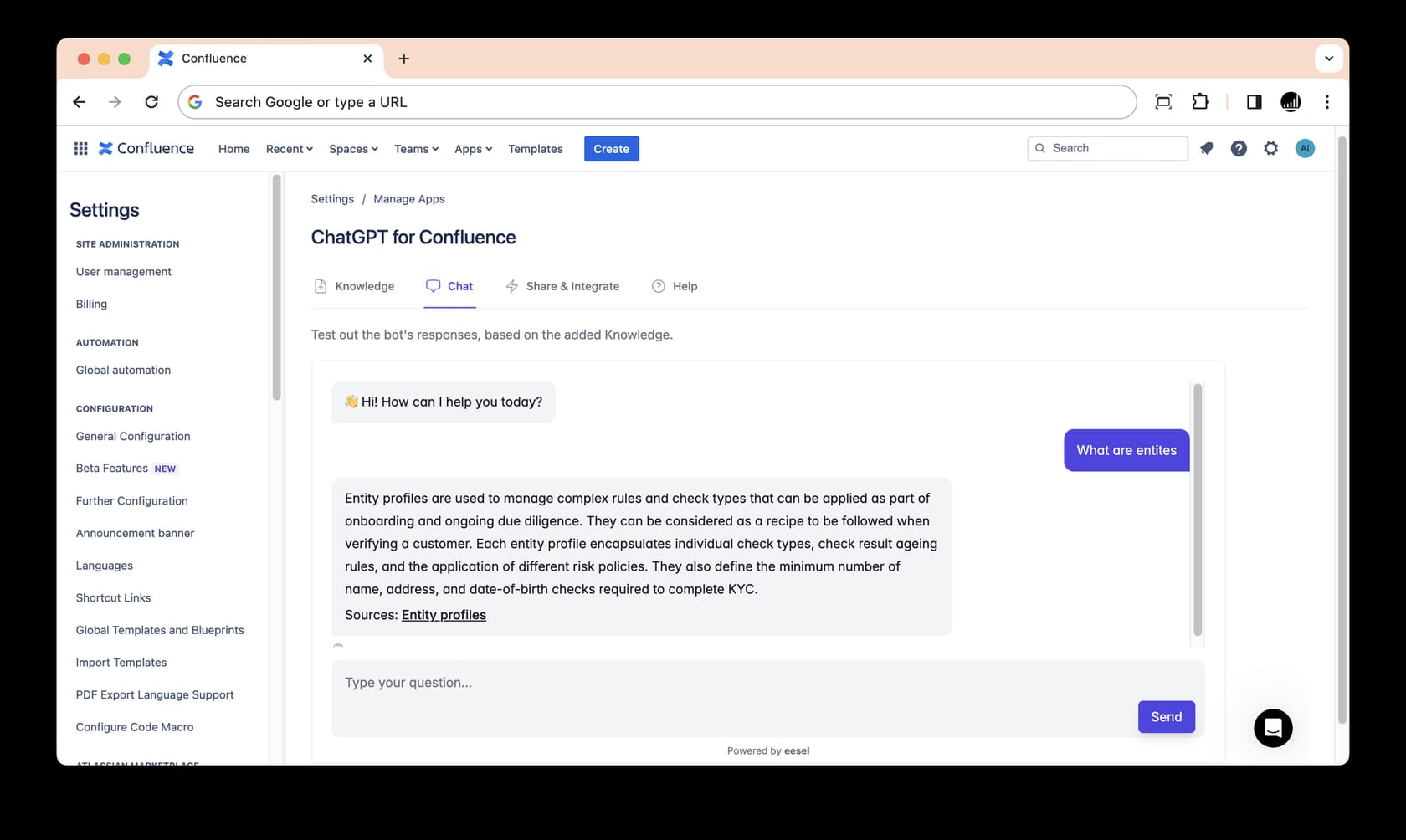Open the help question mark icon
Screen dimensions: 1406x840
point(1239,148)
